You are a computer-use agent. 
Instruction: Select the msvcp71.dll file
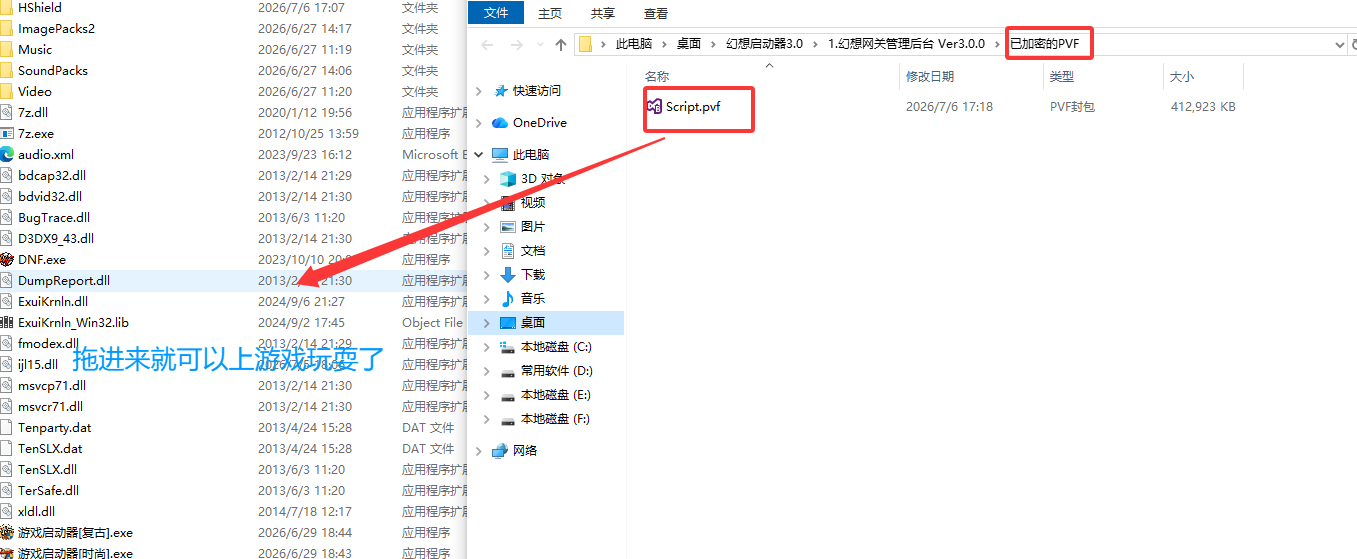click(52, 385)
